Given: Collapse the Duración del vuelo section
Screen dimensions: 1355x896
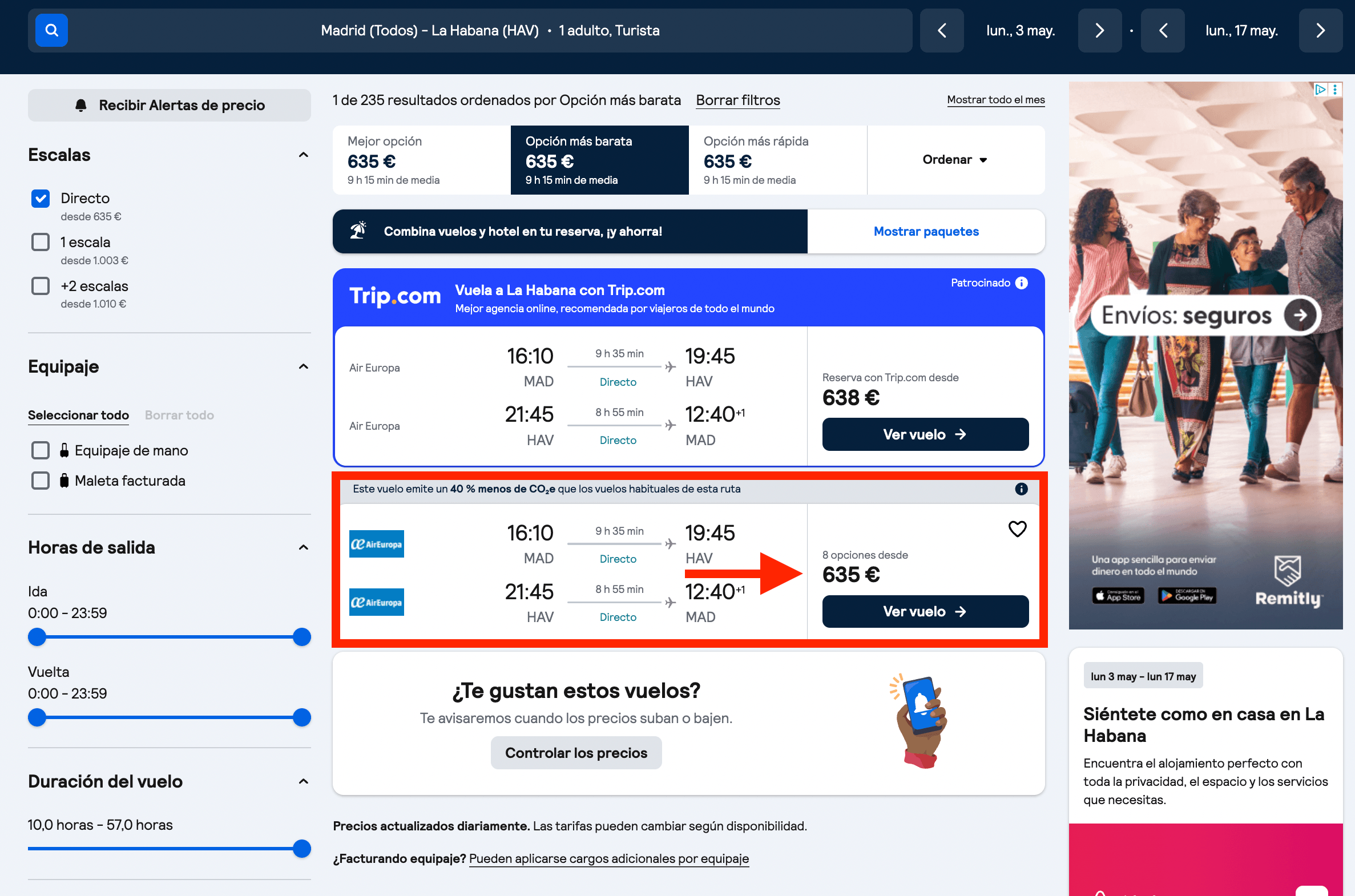Looking at the screenshot, I should (x=304, y=781).
